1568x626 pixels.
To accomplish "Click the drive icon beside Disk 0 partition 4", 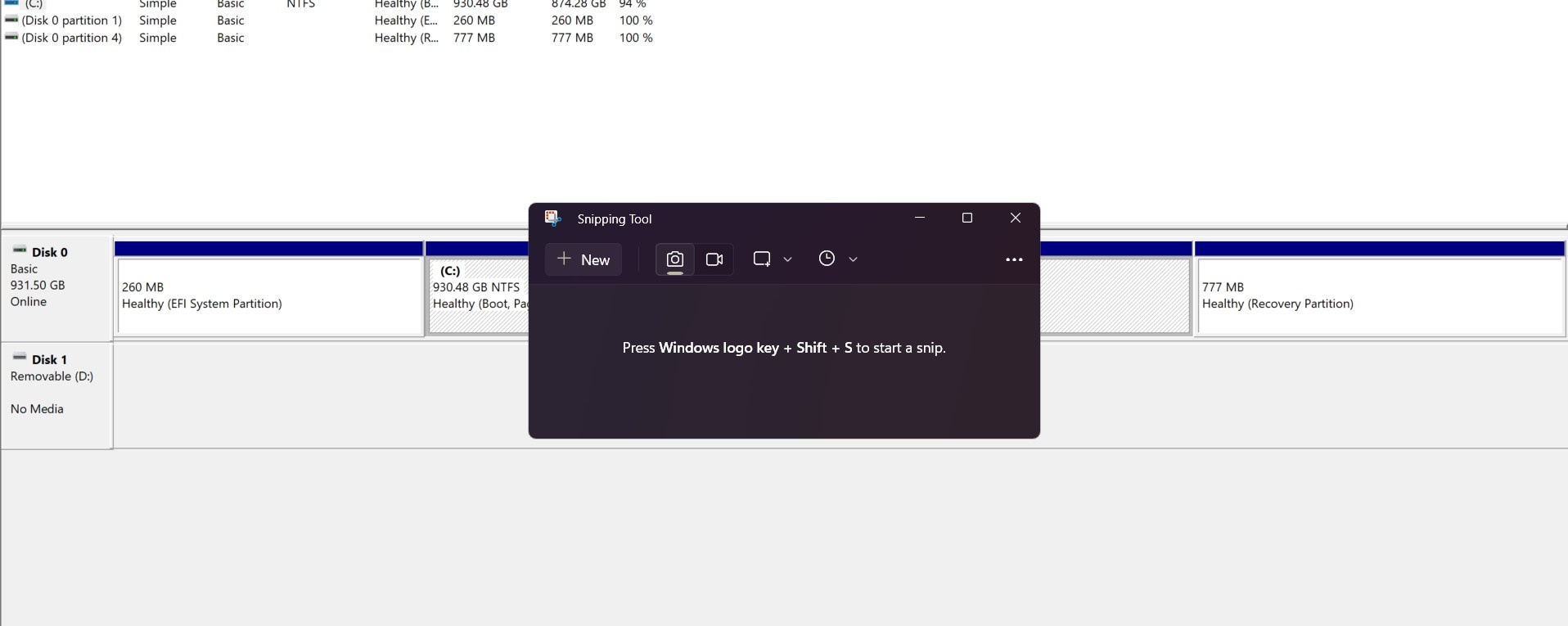I will pos(11,37).
